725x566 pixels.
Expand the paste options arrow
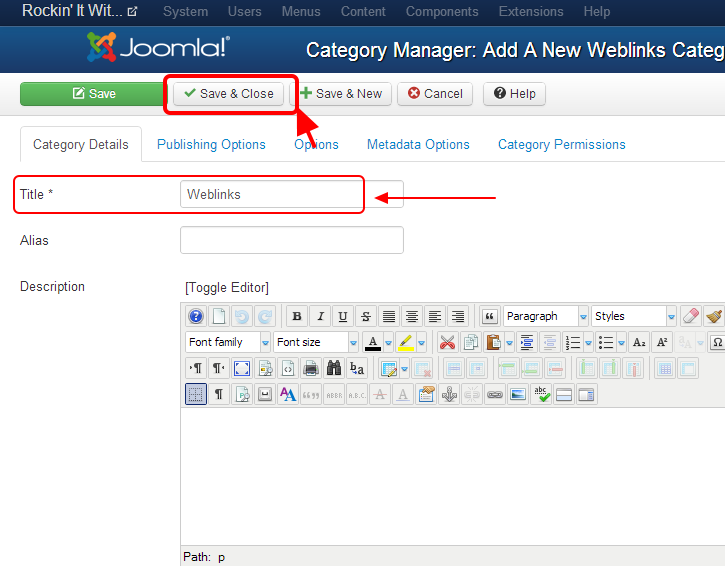(509, 343)
